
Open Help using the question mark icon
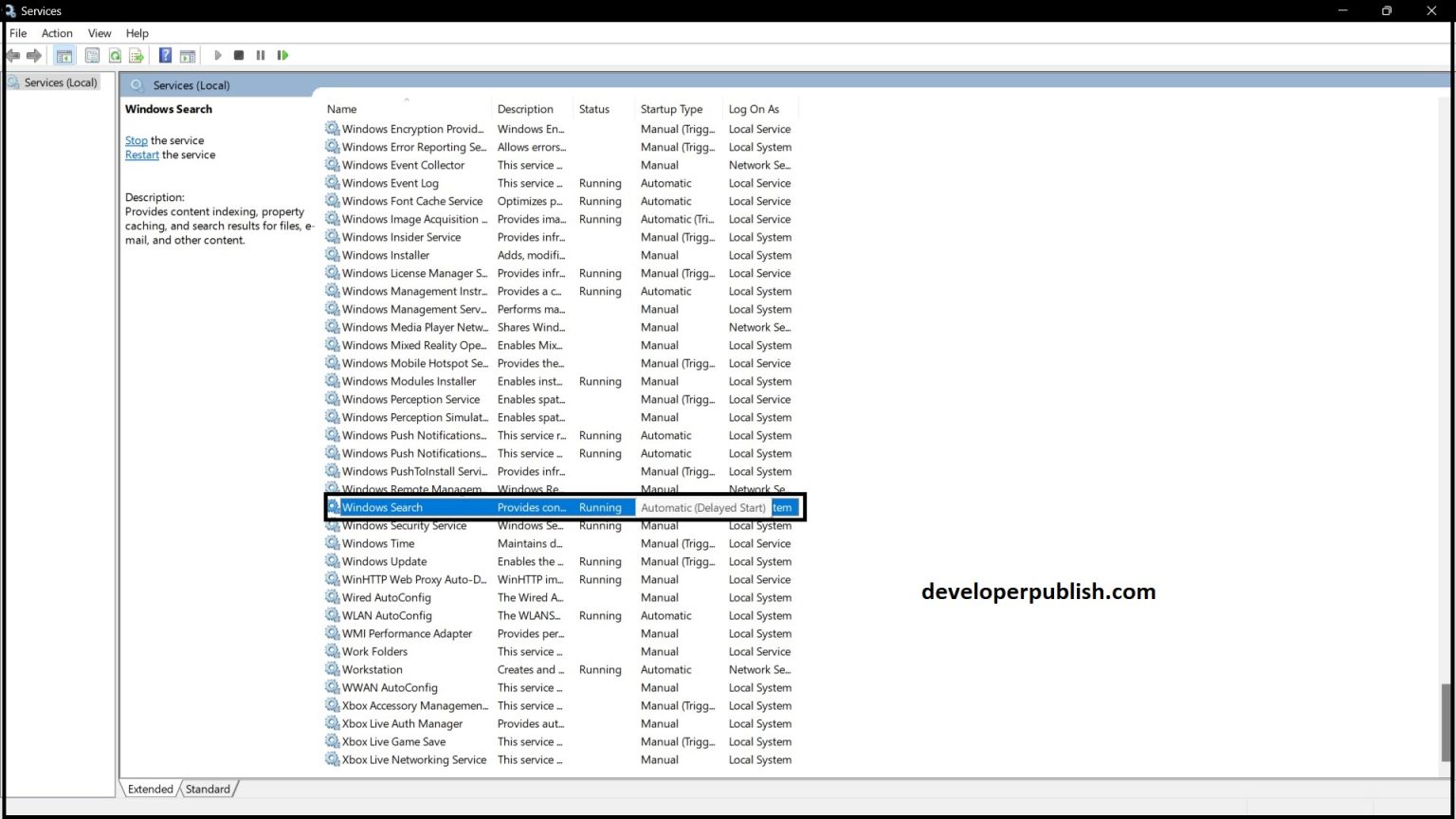tap(165, 55)
